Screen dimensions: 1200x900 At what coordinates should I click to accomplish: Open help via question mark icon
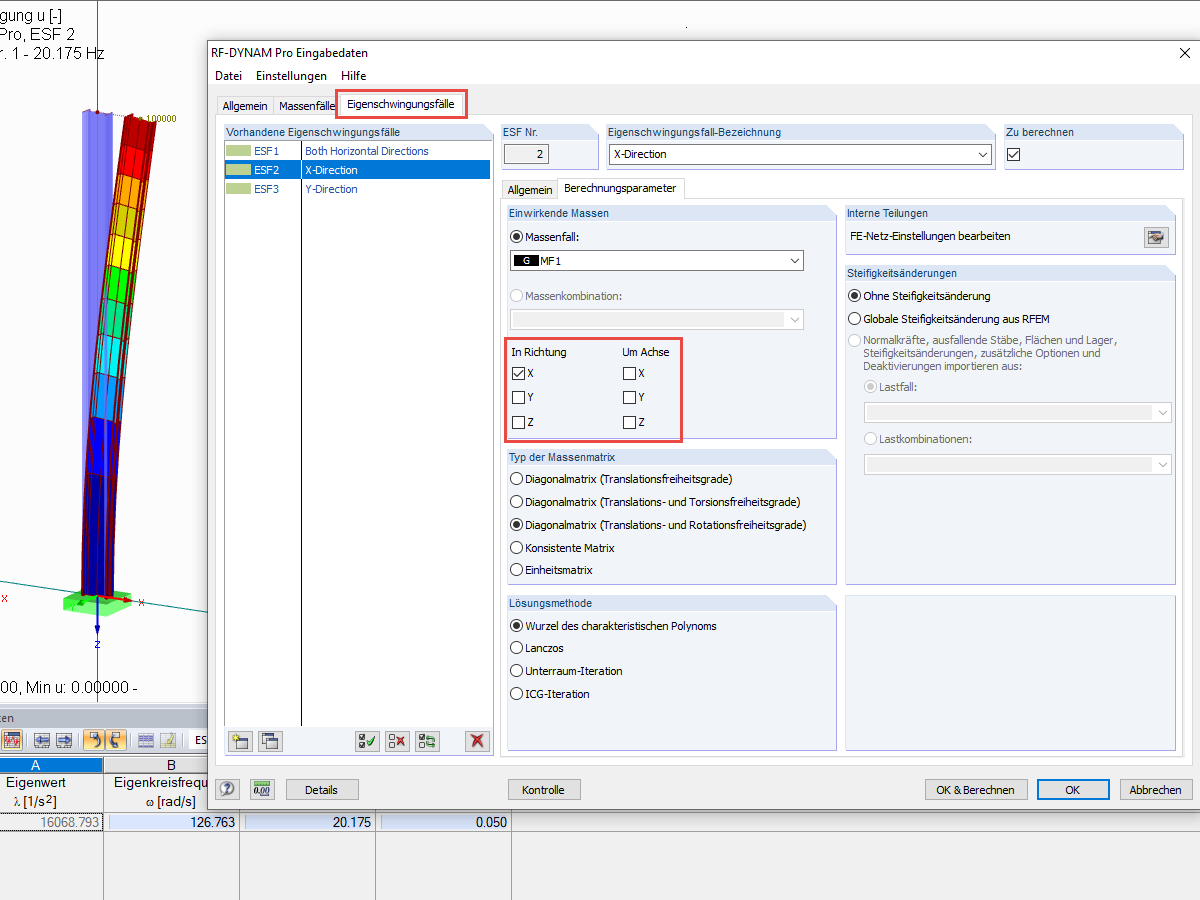228,789
